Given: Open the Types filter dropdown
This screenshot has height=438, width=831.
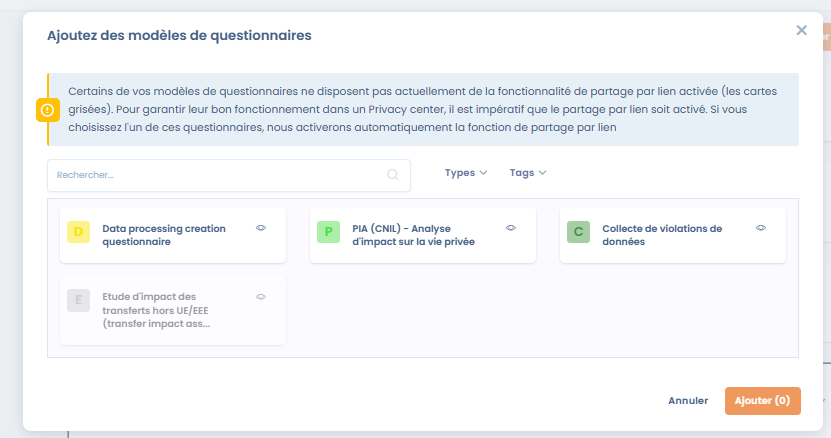Looking at the screenshot, I should (466, 173).
